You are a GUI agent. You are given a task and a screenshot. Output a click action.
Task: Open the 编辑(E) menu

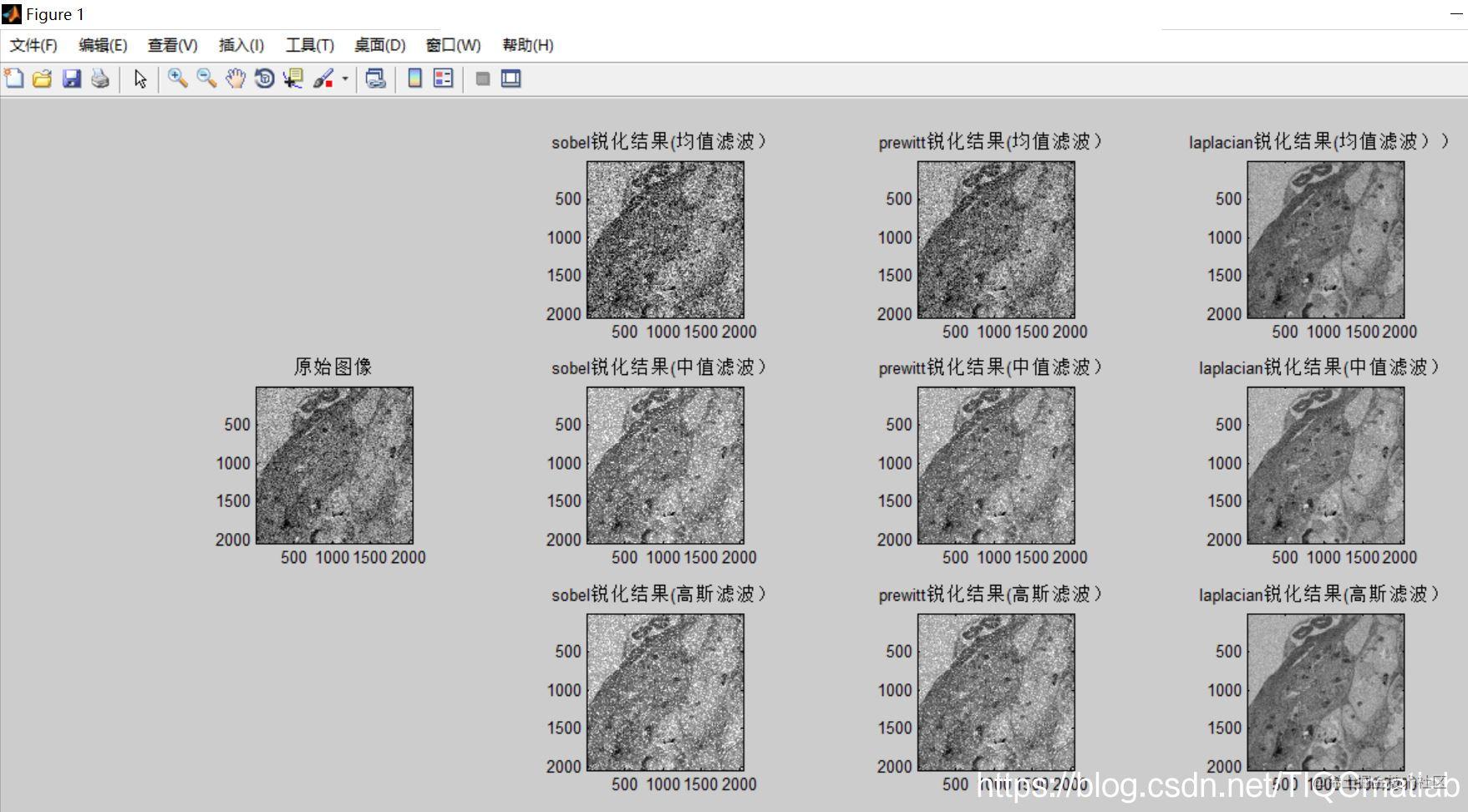(103, 45)
